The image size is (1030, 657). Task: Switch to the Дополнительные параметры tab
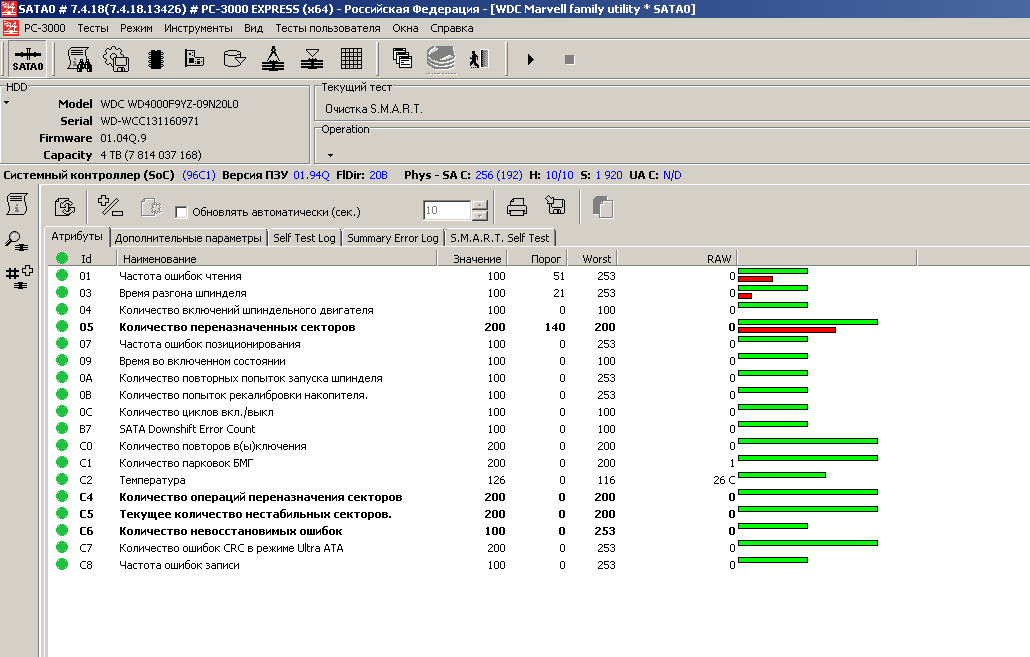pyautogui.click(x=188, y=238)
